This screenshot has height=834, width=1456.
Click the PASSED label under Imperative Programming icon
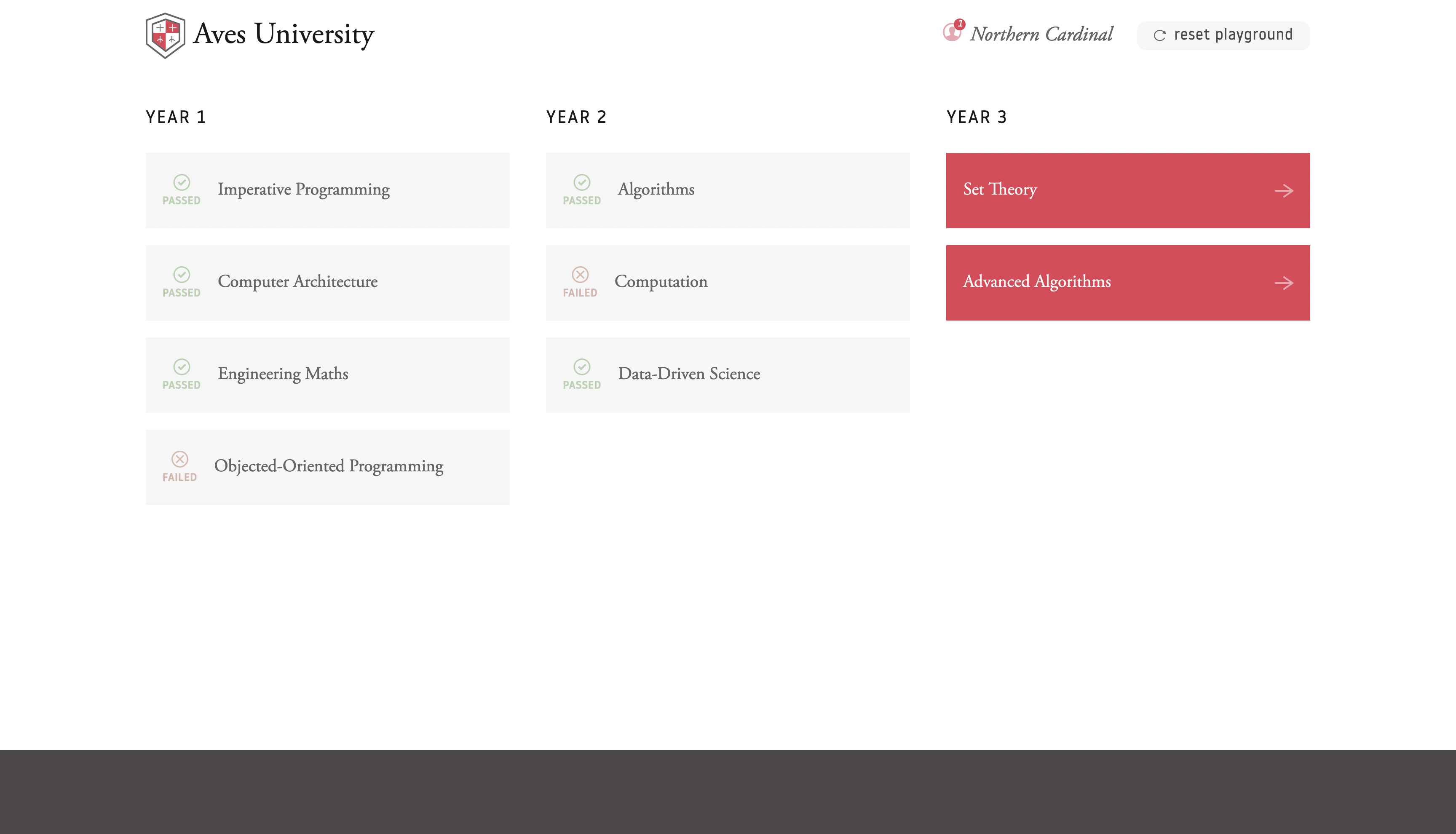(182, 200)
